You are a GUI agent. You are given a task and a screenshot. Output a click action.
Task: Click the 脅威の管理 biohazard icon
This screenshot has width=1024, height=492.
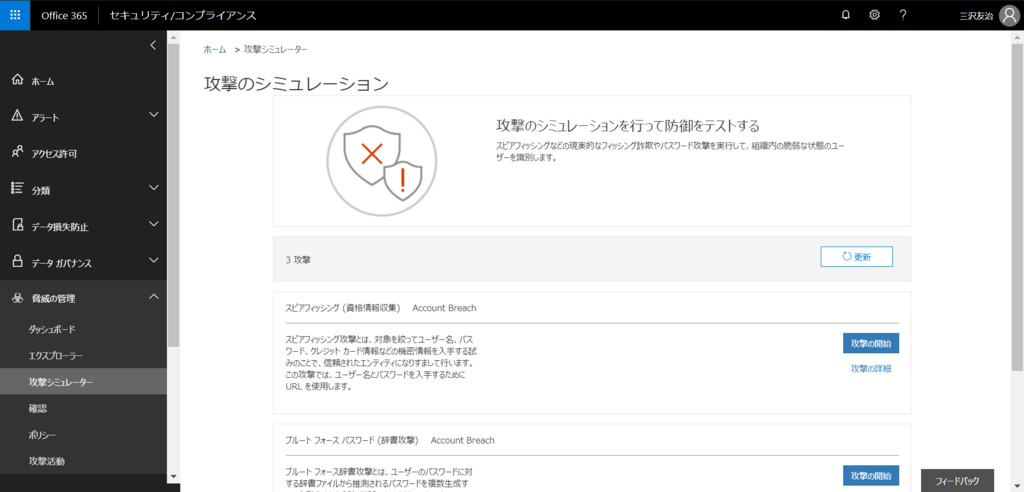pos(18,298)
